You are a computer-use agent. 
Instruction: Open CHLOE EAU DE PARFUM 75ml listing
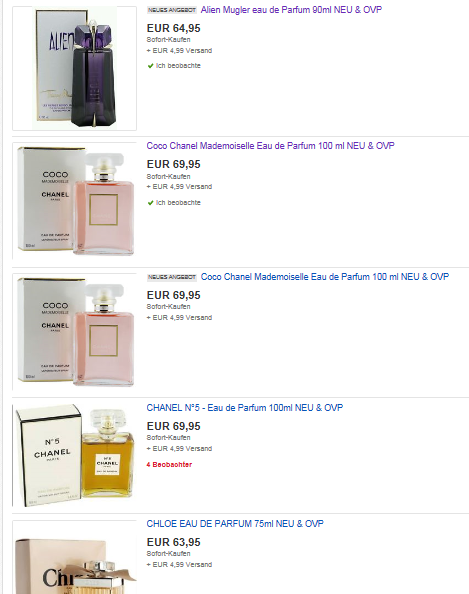235,524
